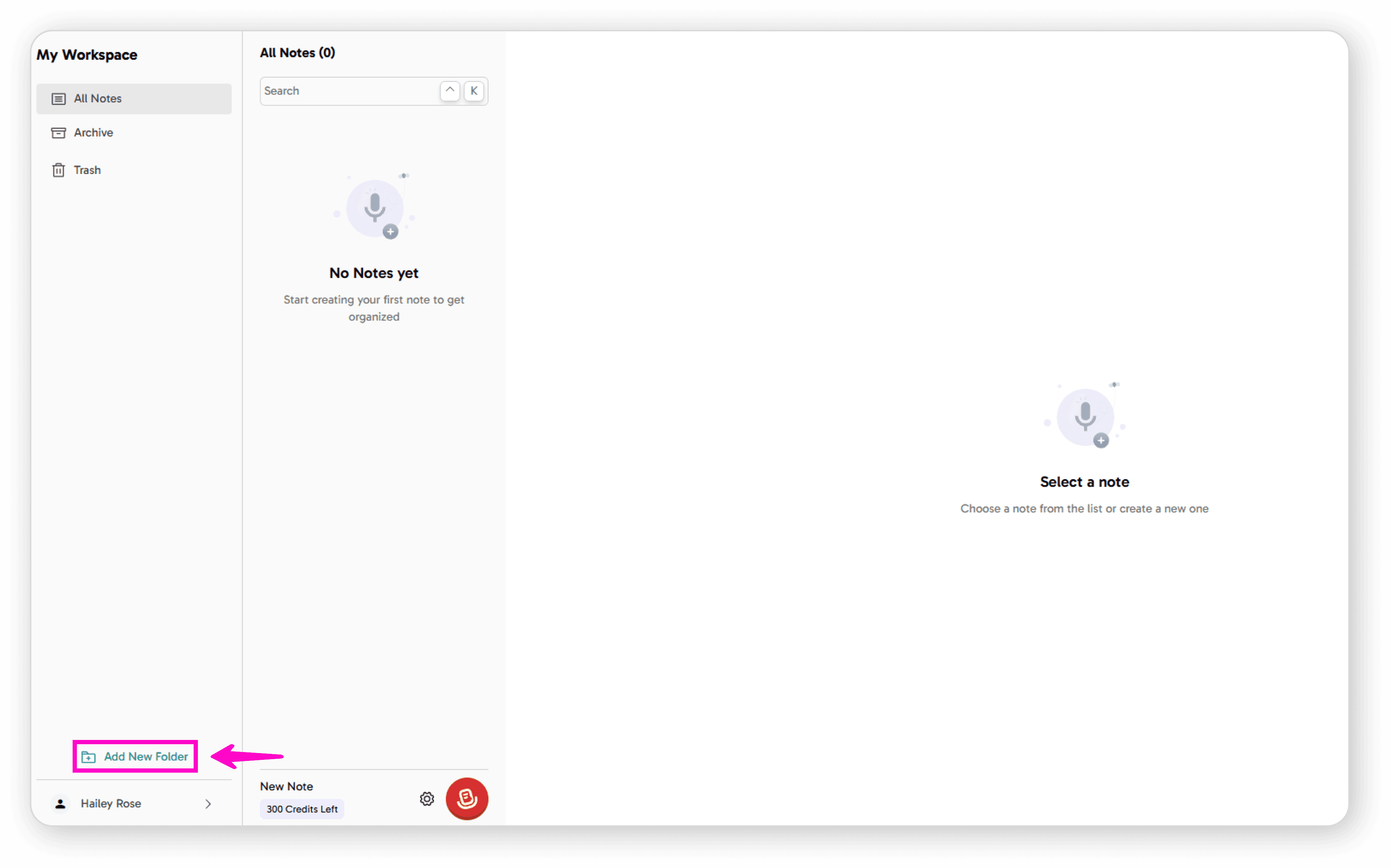Click the Archive box icon

click(59, 133)
